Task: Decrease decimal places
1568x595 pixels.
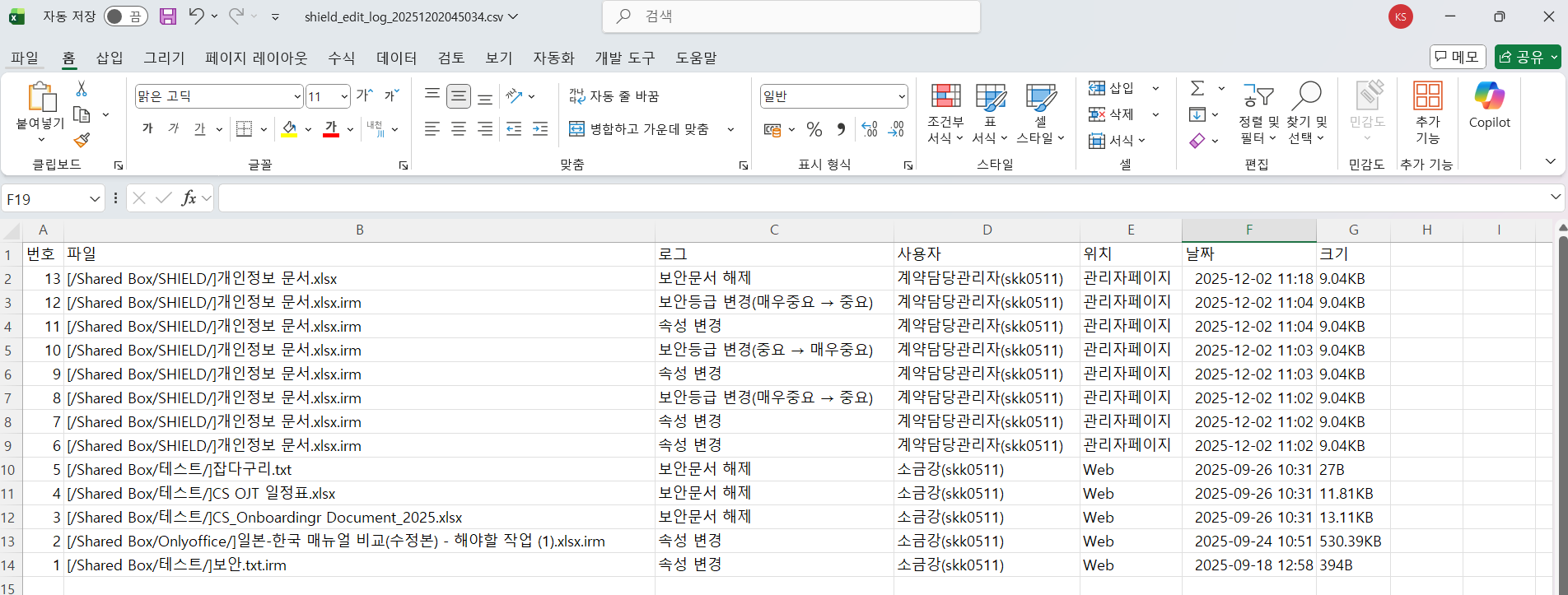Action: [896, 129]
